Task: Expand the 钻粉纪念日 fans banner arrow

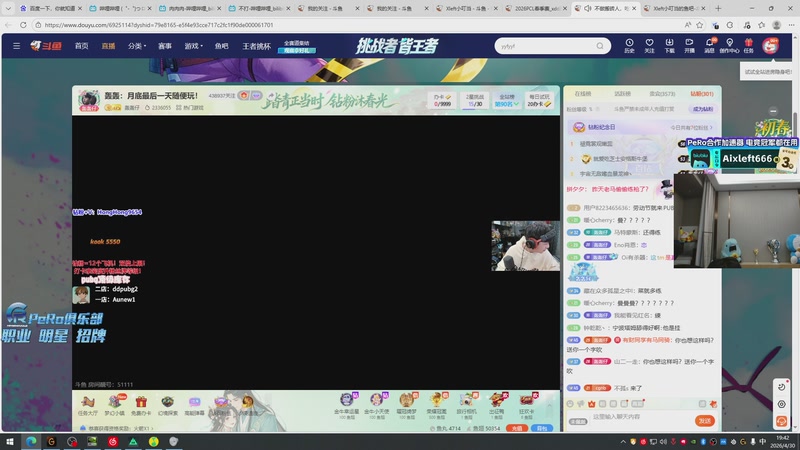Action: point(711,127)
